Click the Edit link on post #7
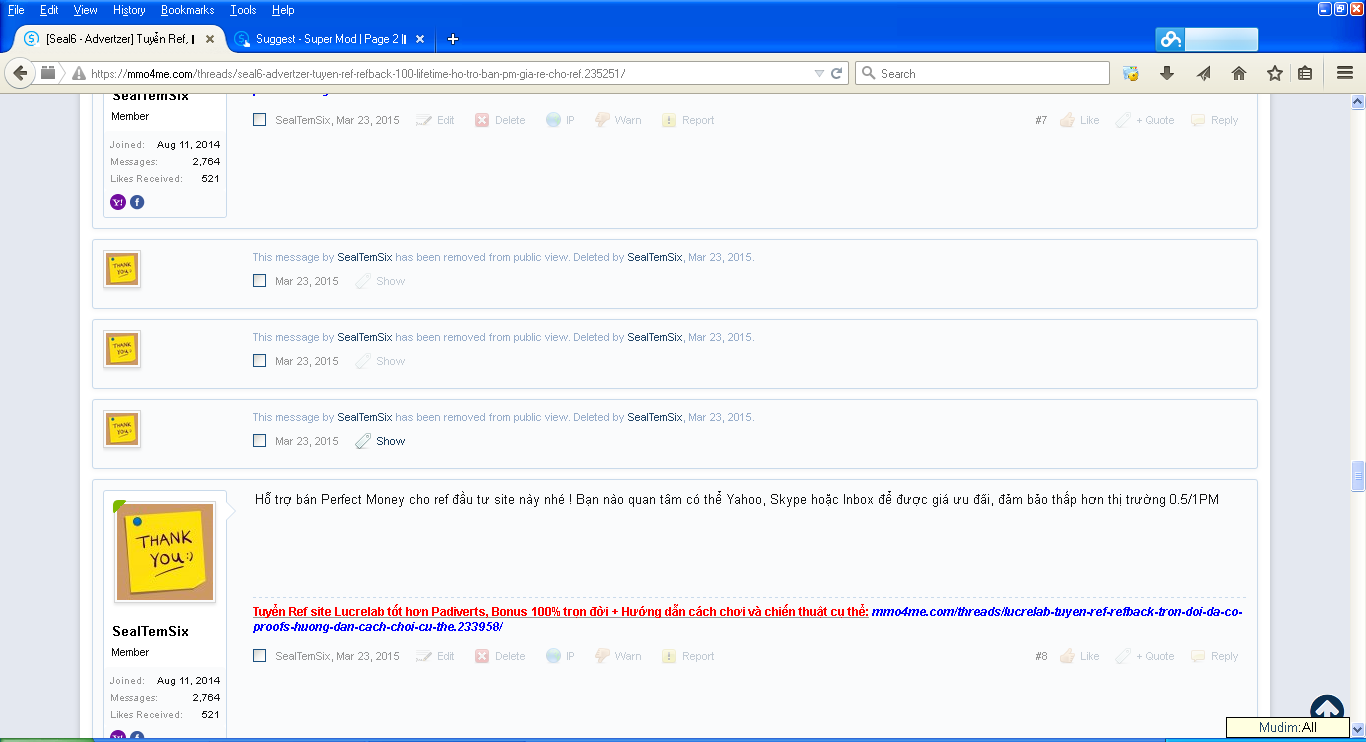Screen dimensions: 1366x742 [x=435, y=120]
